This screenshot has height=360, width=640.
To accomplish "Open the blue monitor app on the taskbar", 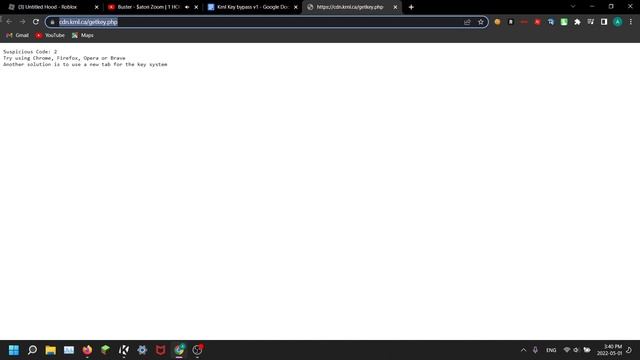I will coord(69,350).
